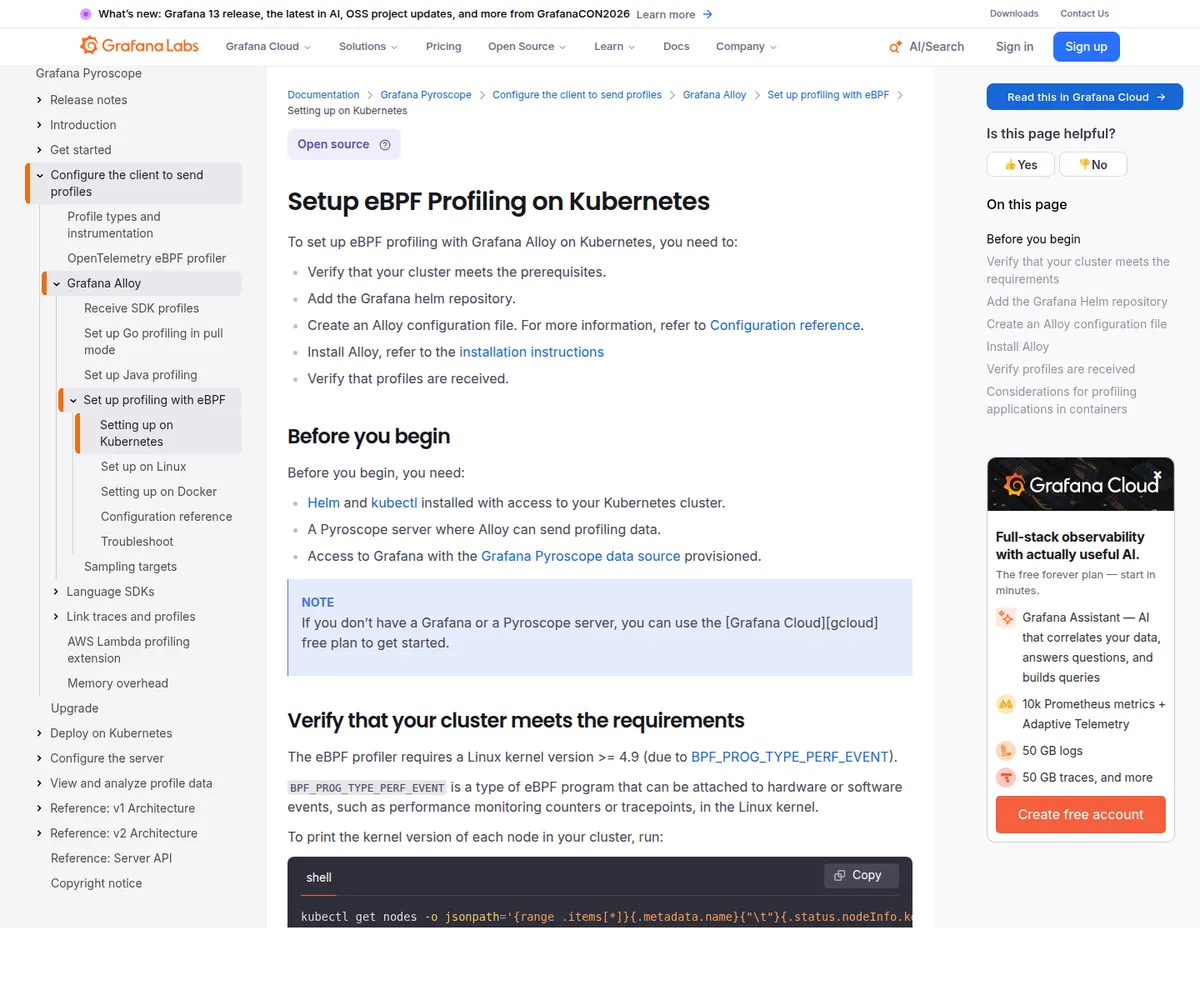Click the Grafana Pyroscope breadcrumb
This screenshot has width=1200, height=1000.
tap(426, 94)
